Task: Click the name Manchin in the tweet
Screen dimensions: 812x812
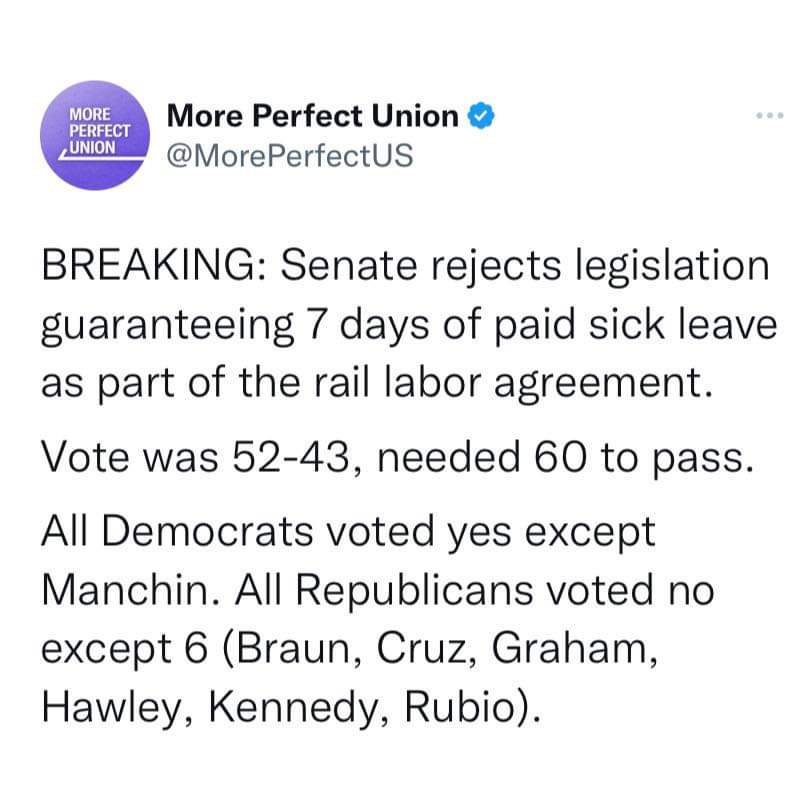Action: (125, 590)
